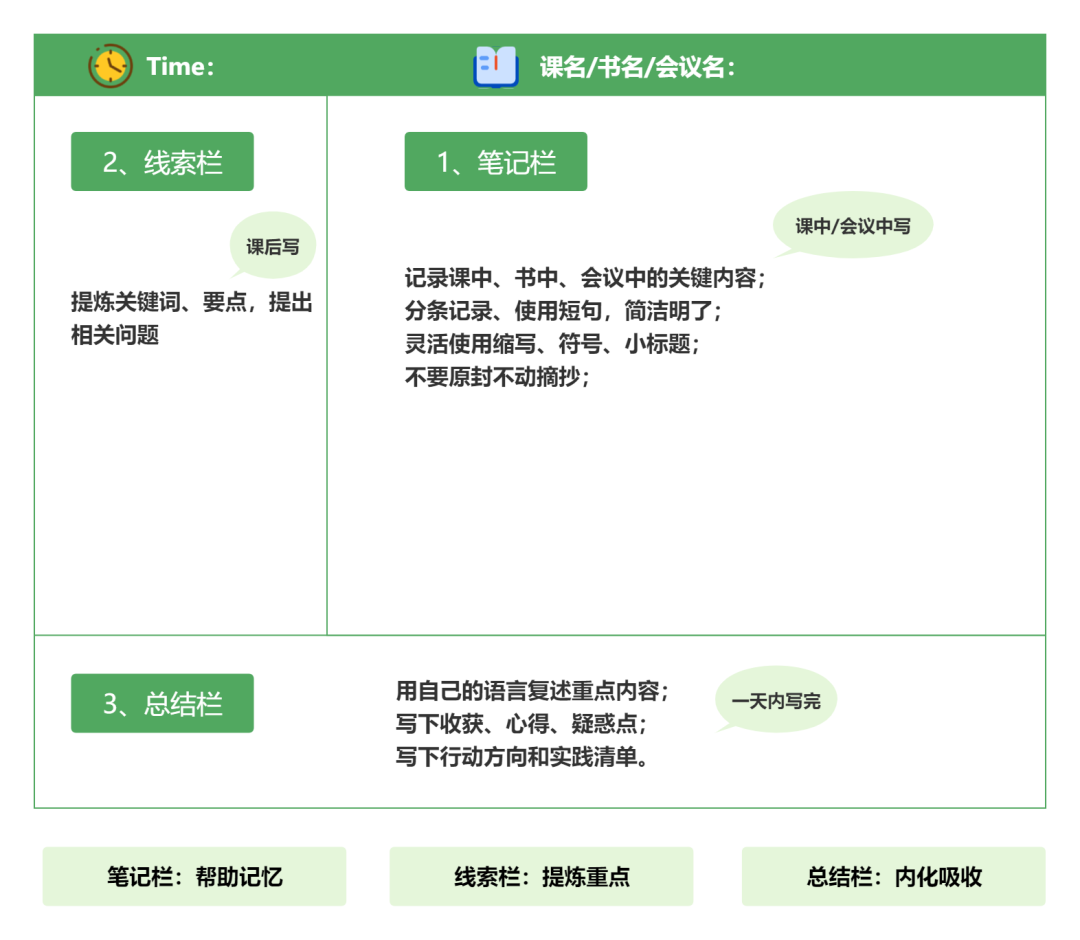The image size is (1080, 940).
Task: Click the blue notebook icon
Action: [495, 67]
